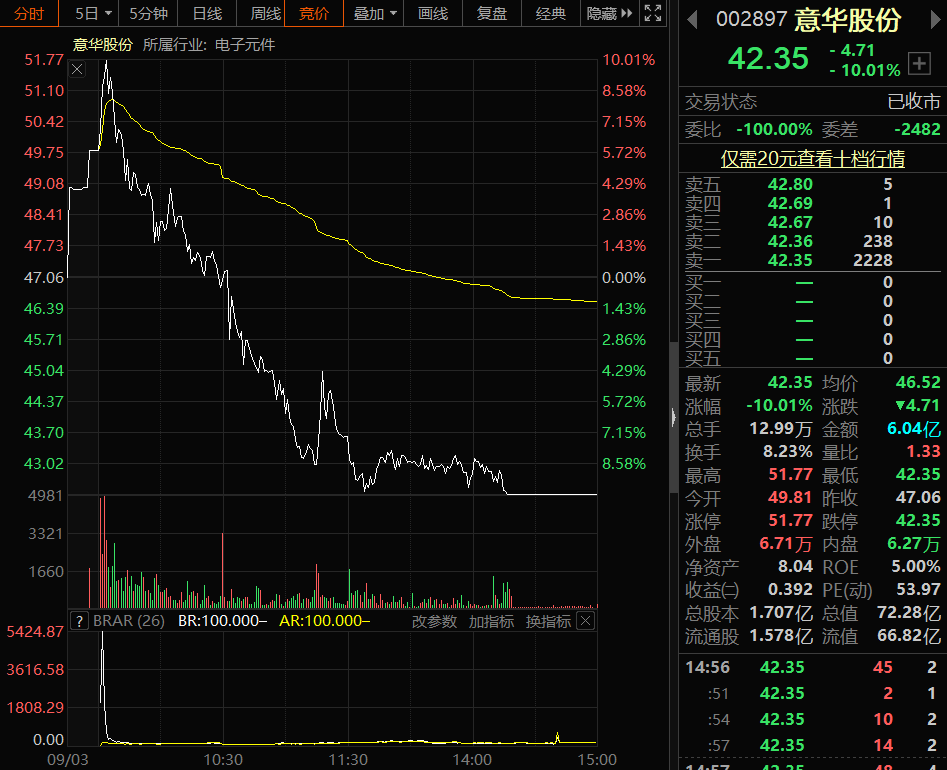The width and height of the screenshot is (947, 770).
Task: Select the 分时 intraday view
Action: click(x=29, y=13)
